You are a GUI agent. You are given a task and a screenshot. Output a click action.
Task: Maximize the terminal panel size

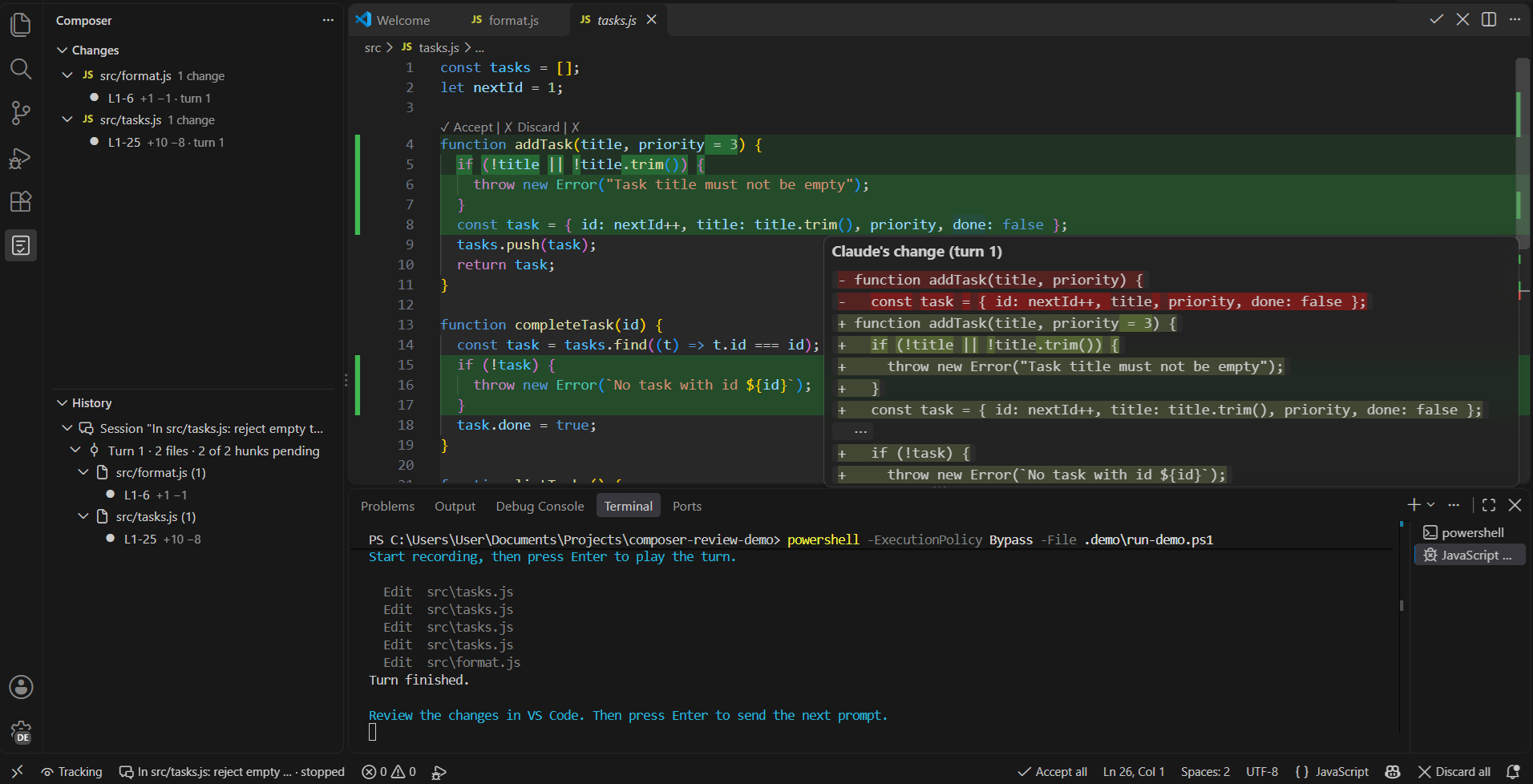click(1489, 504)
